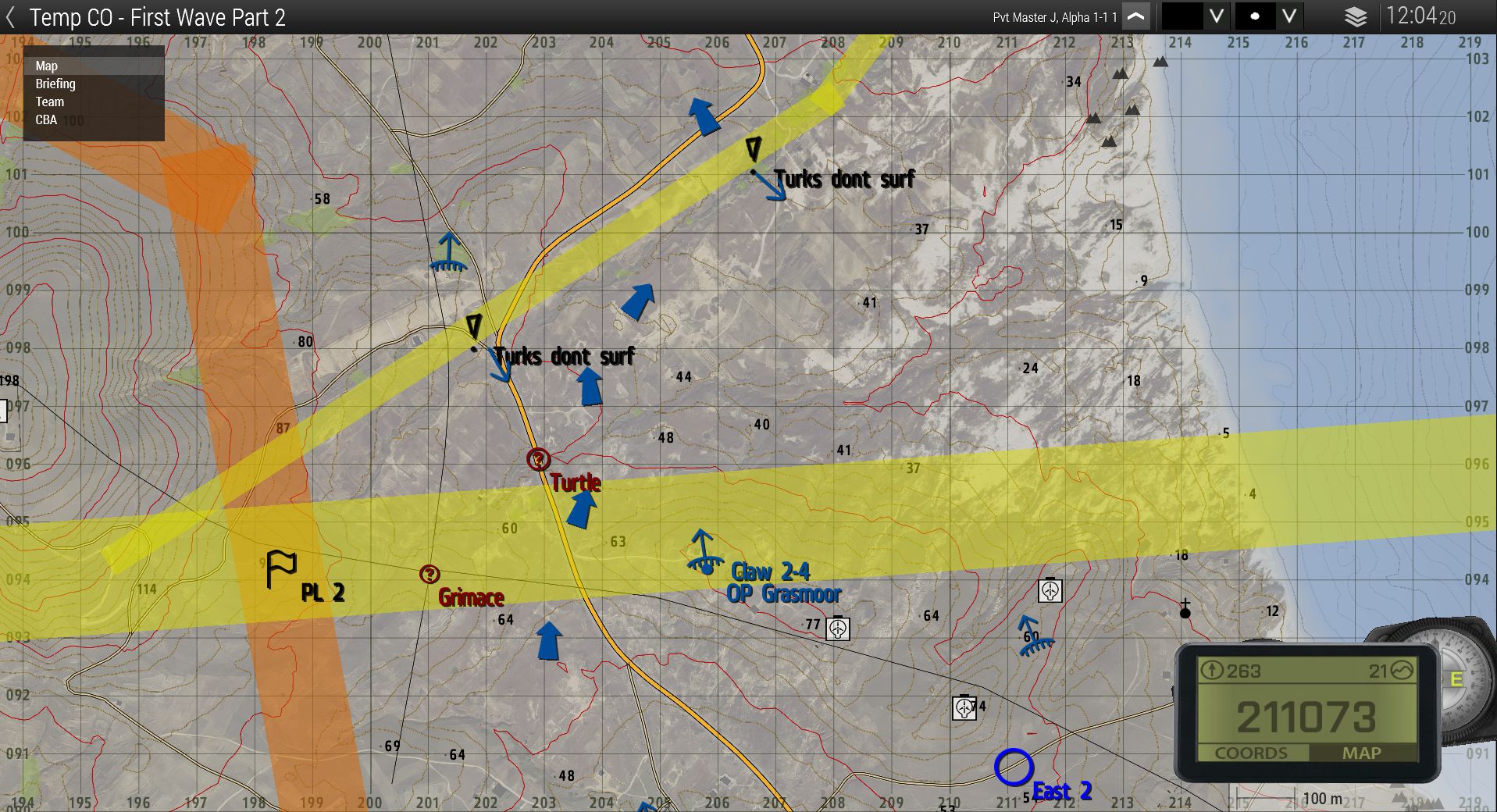
Task: Click the blue arrow west of hill 41
Action: tap(638, 301)
